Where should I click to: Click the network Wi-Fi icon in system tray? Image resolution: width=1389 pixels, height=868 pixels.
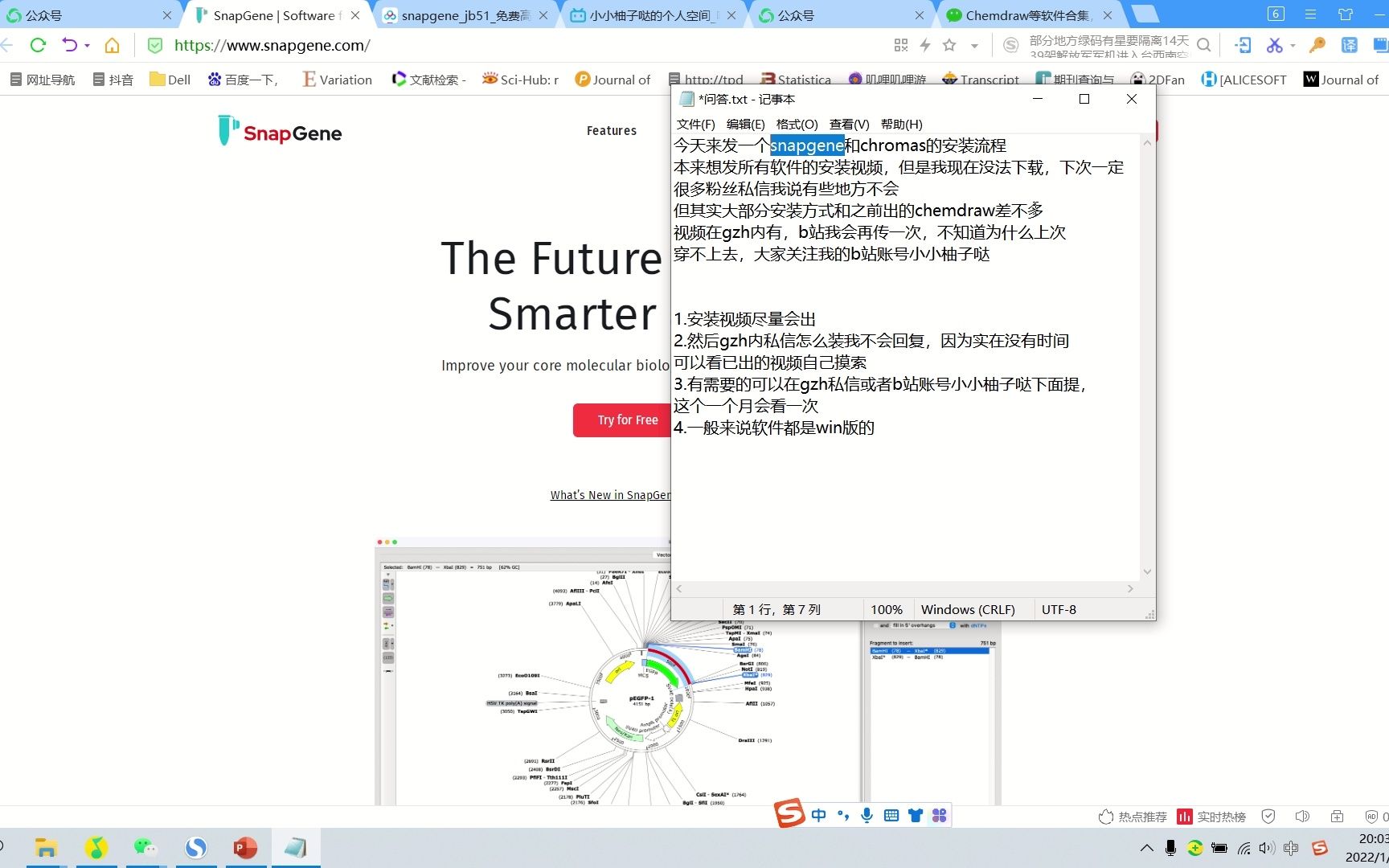point(1245,848)
